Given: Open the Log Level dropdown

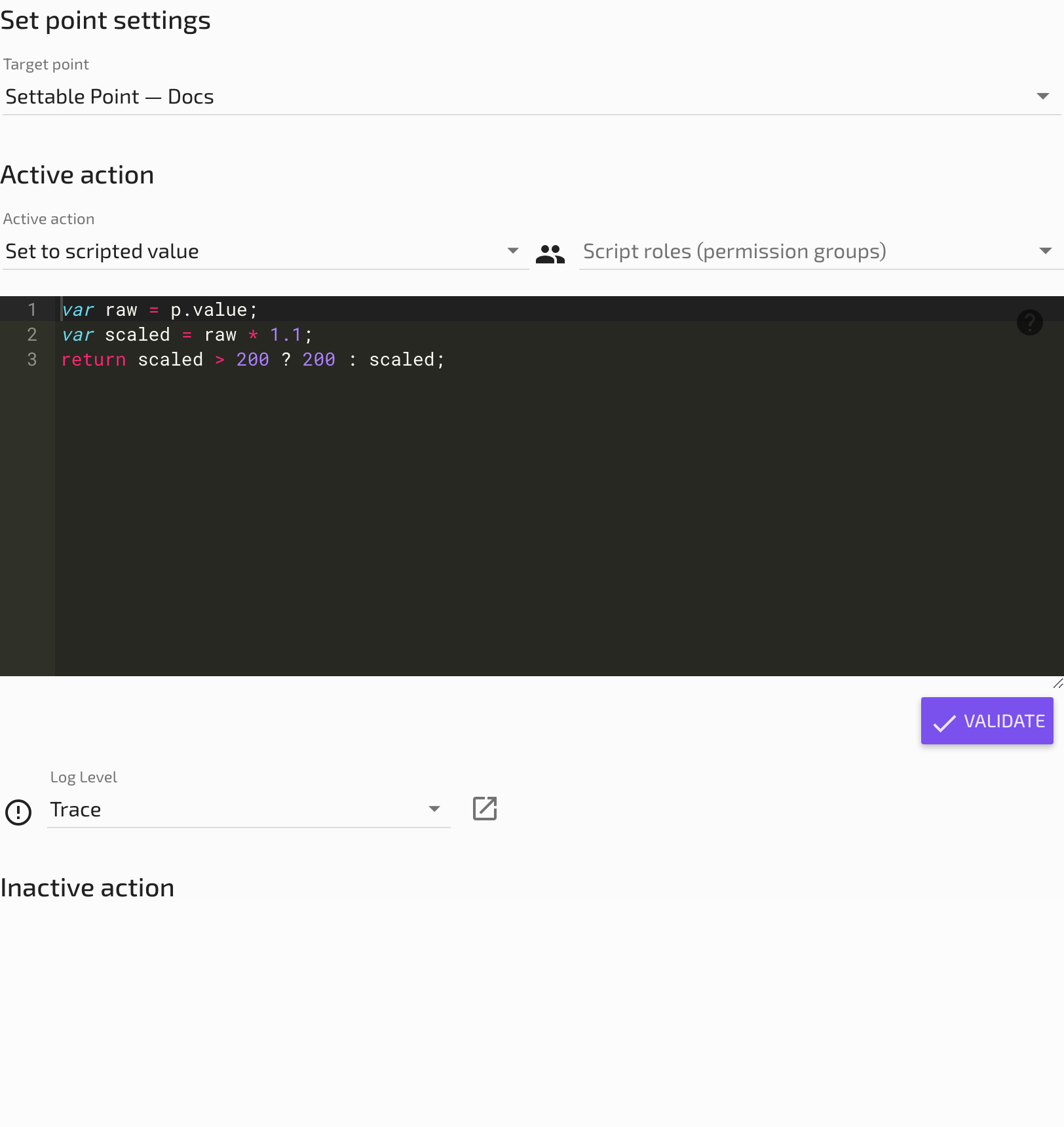Looking at the screenshot, I should click(434, 809).
